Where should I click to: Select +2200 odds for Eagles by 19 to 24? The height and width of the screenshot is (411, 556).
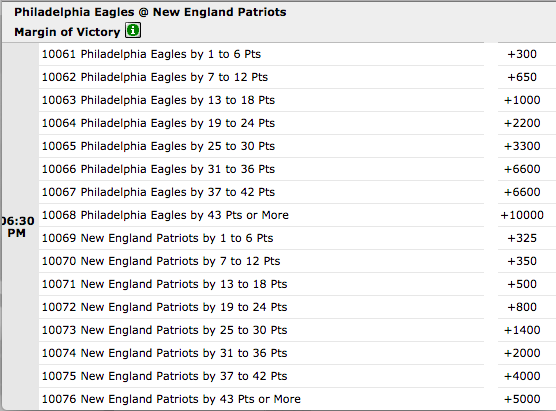pos(522,123)
